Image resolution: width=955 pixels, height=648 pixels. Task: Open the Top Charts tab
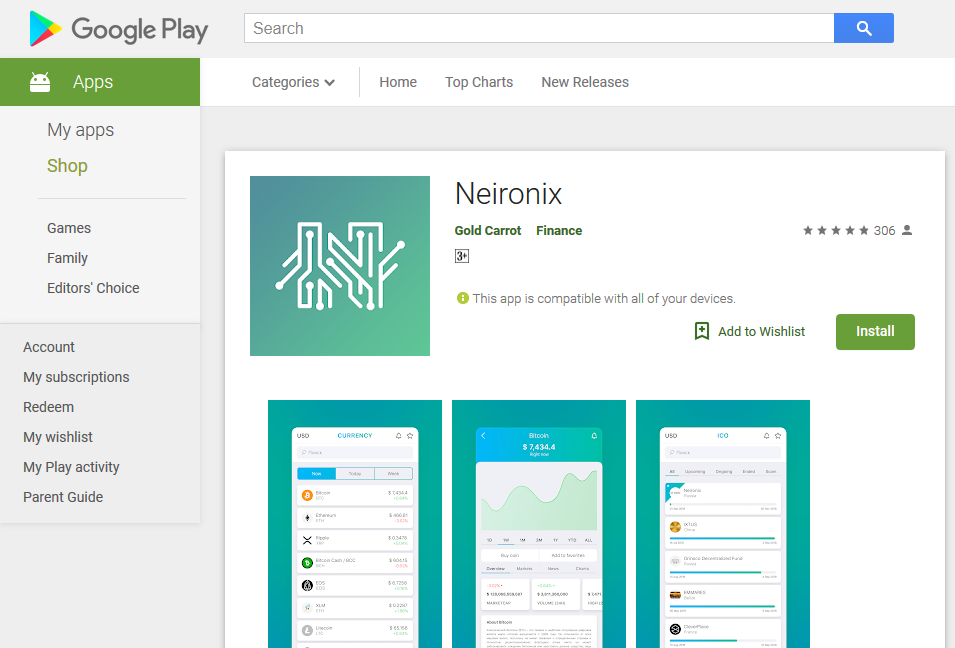point(479,82)
